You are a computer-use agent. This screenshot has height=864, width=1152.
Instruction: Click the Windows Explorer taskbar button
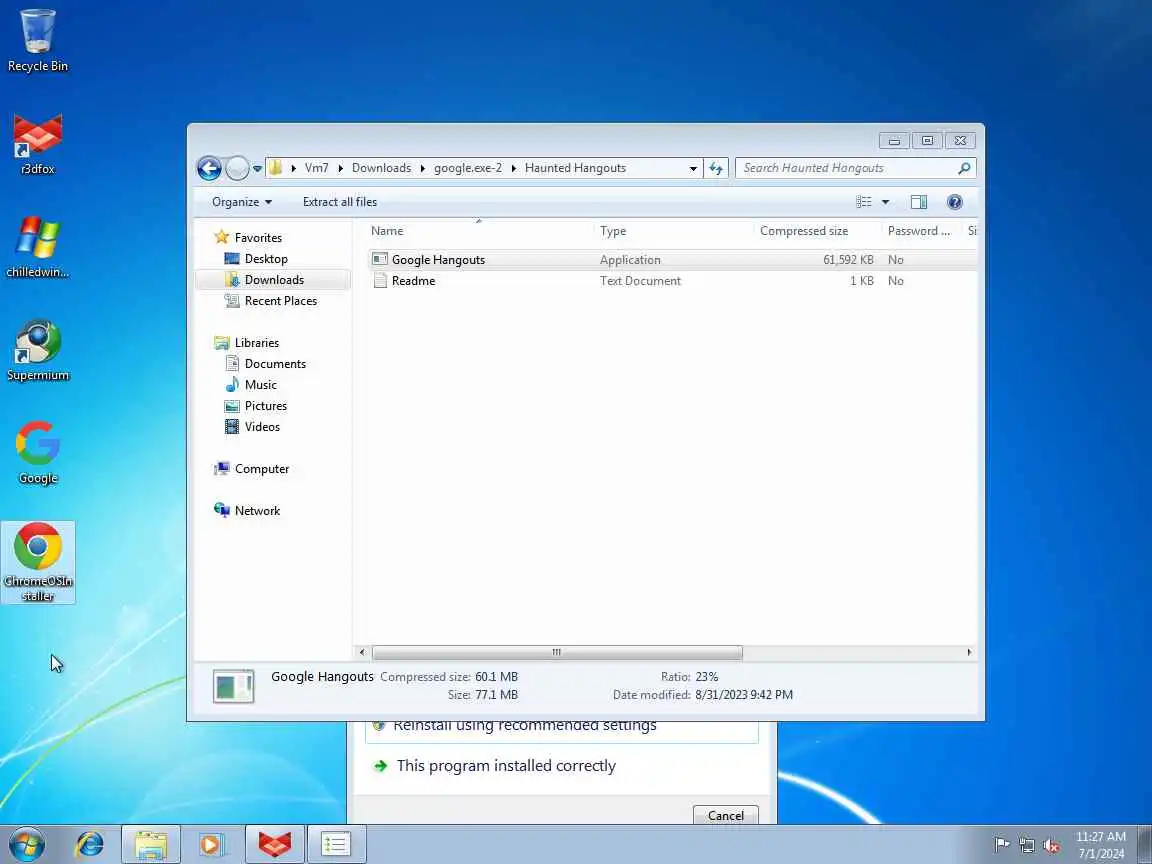pyautogui.click(x=151, y=844)
